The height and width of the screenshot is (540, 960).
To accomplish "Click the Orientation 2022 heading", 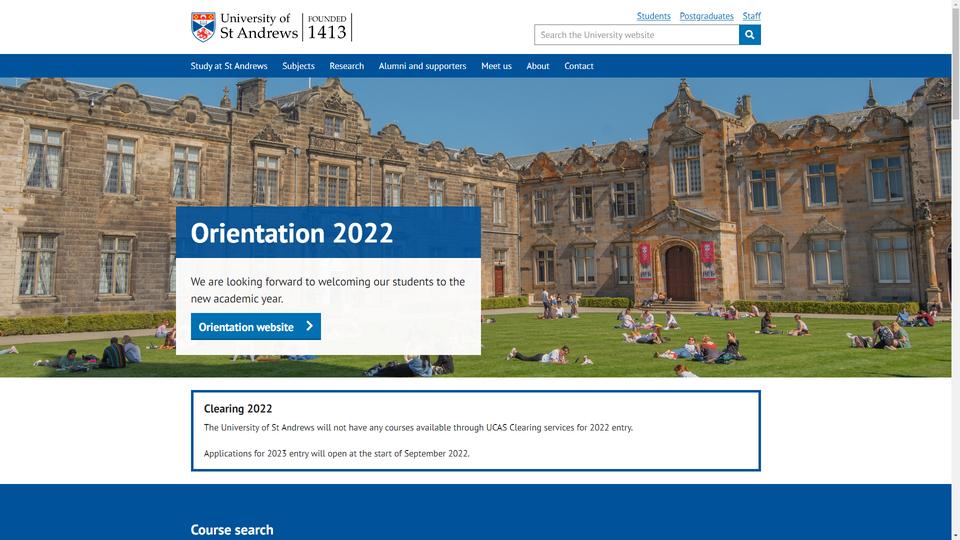I will tap(291, 233).
